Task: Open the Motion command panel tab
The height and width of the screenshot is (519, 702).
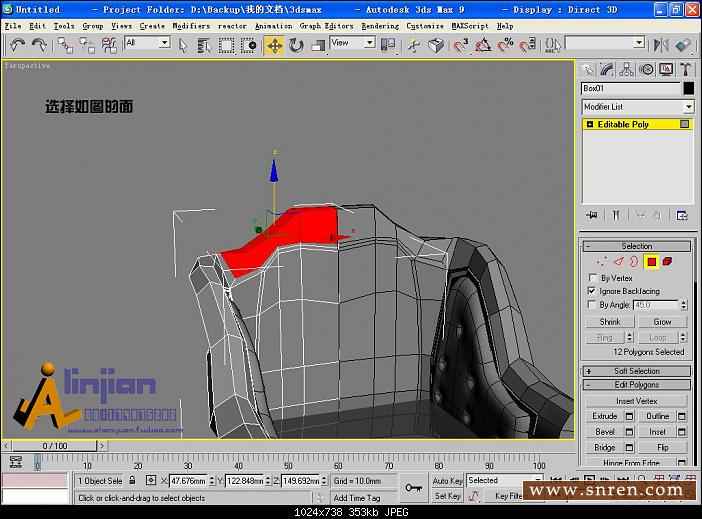Action: tap(646, 69)
